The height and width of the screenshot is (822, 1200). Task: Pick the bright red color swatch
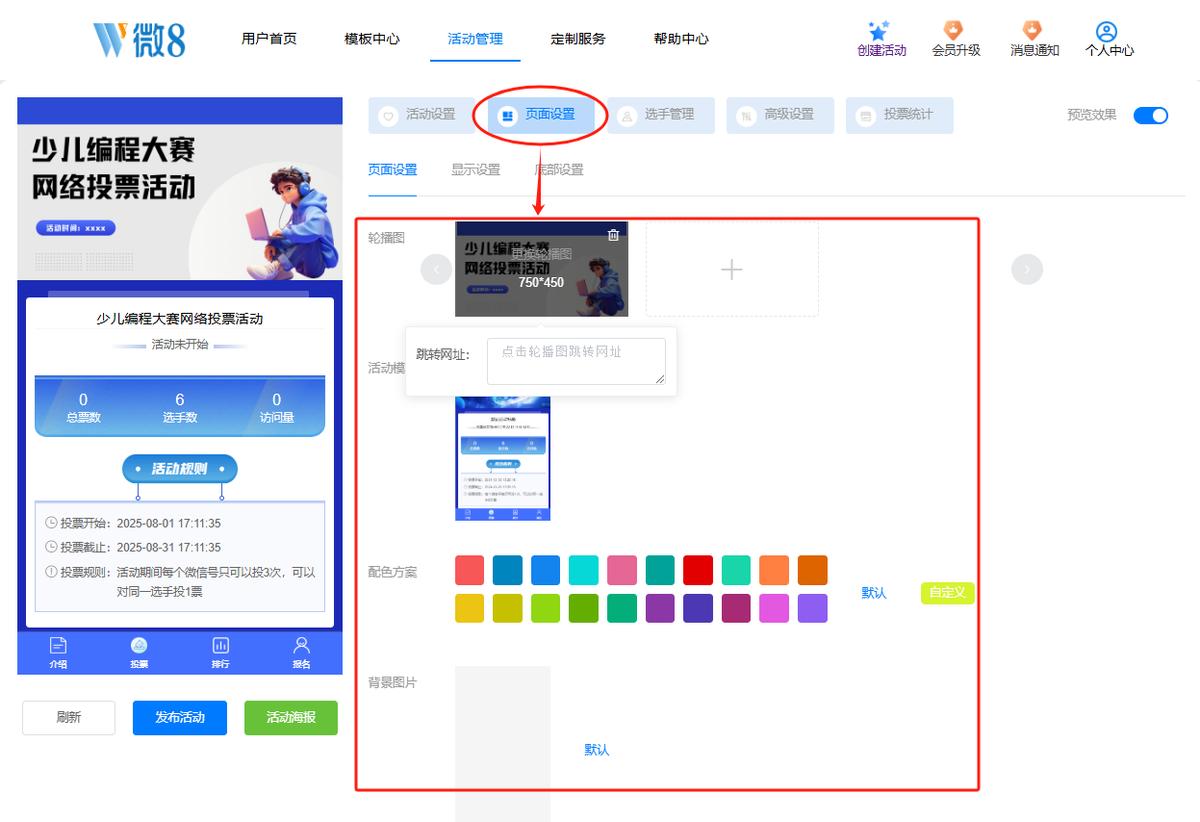[698, 570]
